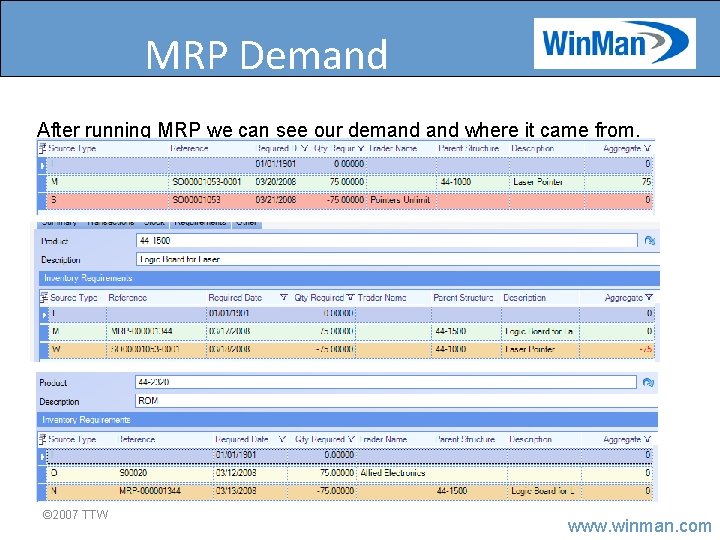Sort by Reference in the 44-1500 grid
The image size is (720, 540).
pos(128,298)
